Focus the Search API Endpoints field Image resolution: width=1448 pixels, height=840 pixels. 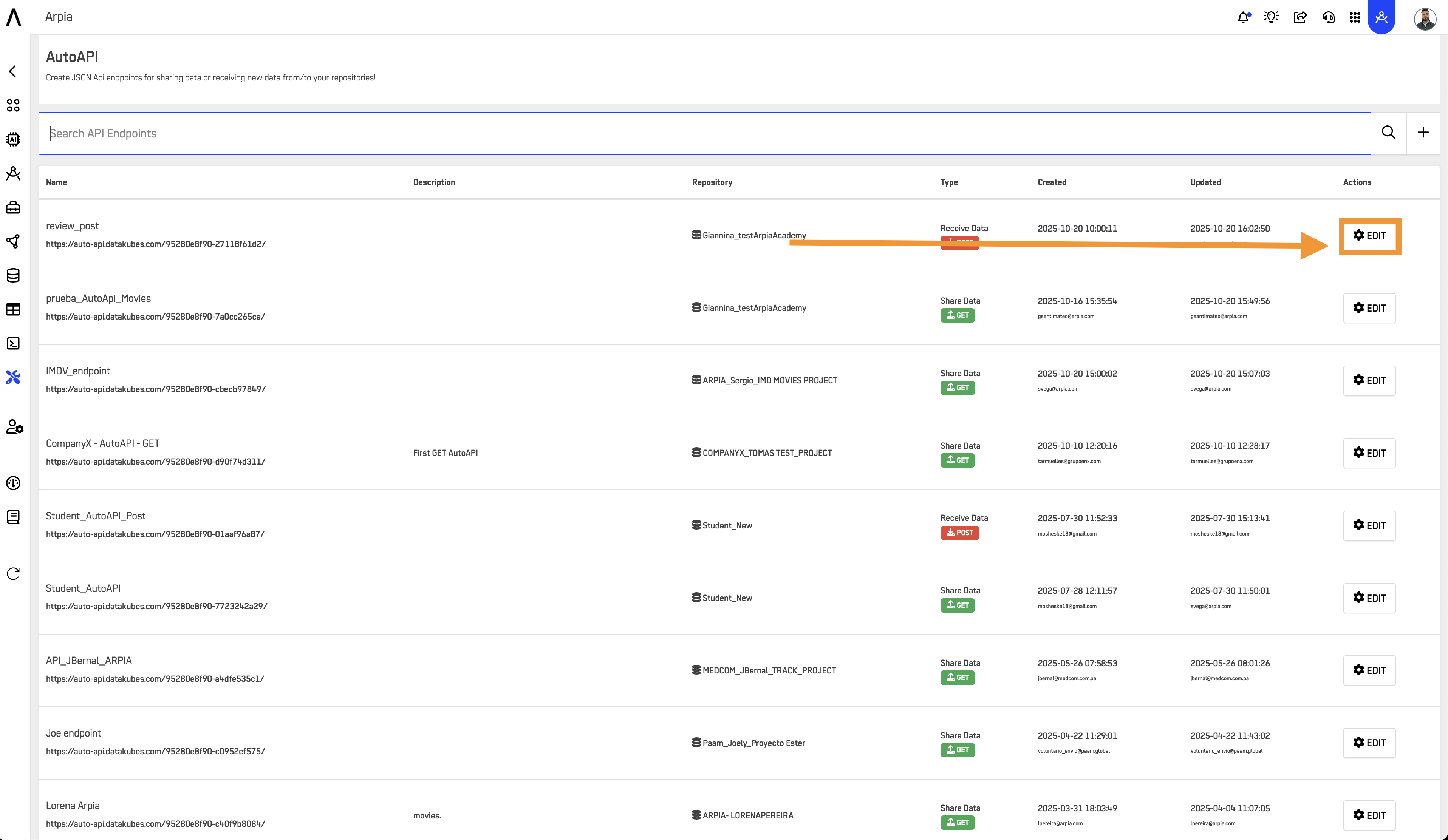coord(704,133)
